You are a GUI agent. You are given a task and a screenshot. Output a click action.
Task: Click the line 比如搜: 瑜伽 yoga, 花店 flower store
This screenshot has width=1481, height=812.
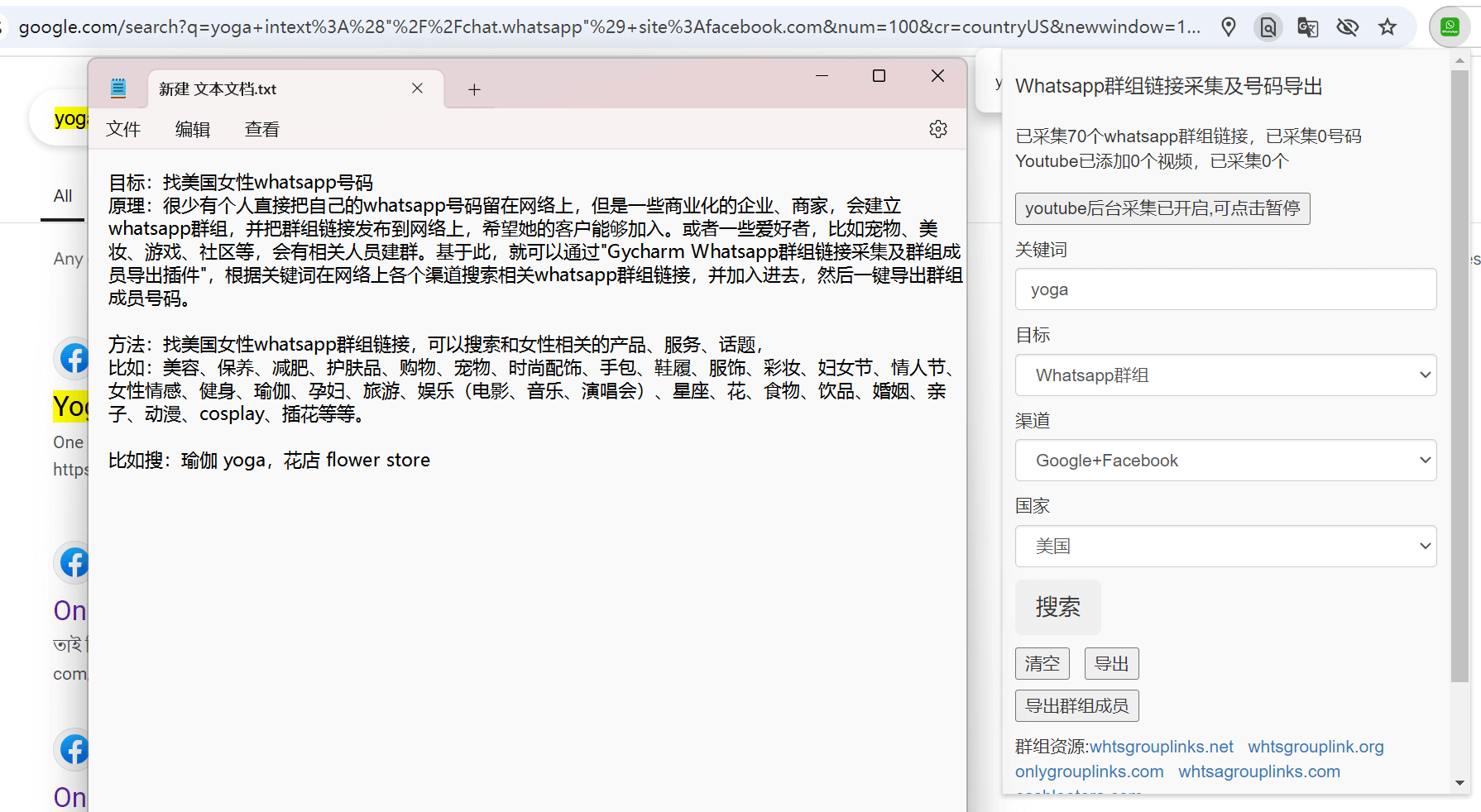(269, 460)
